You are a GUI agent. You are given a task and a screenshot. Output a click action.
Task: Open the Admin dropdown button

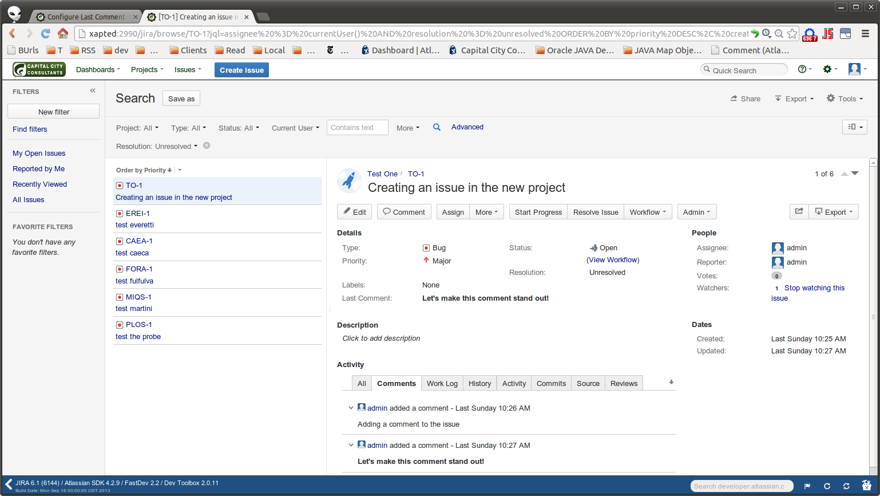click(696, 212)
